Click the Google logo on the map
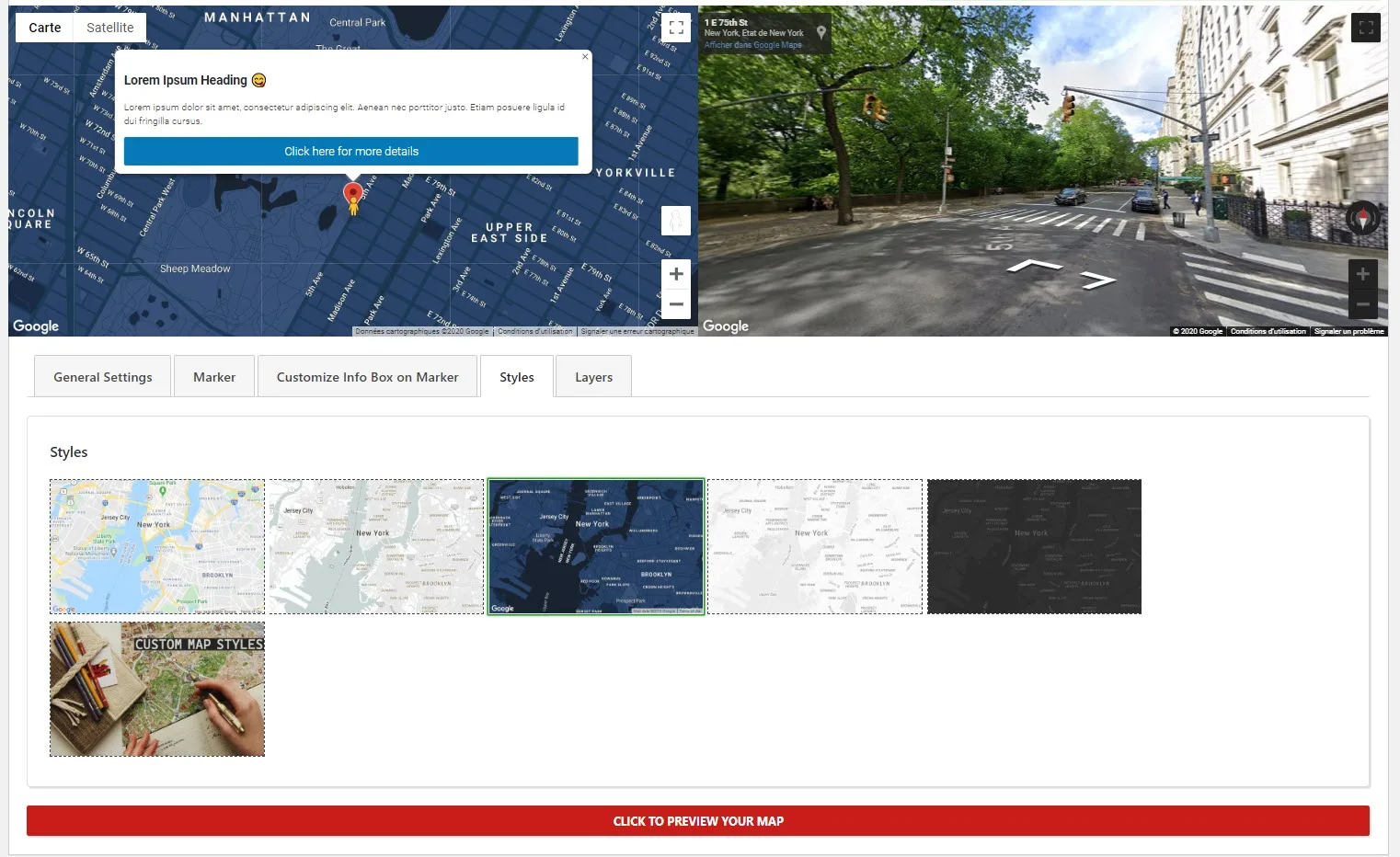This screenshot has width=1400, height=857. click(x=35, y=326)
